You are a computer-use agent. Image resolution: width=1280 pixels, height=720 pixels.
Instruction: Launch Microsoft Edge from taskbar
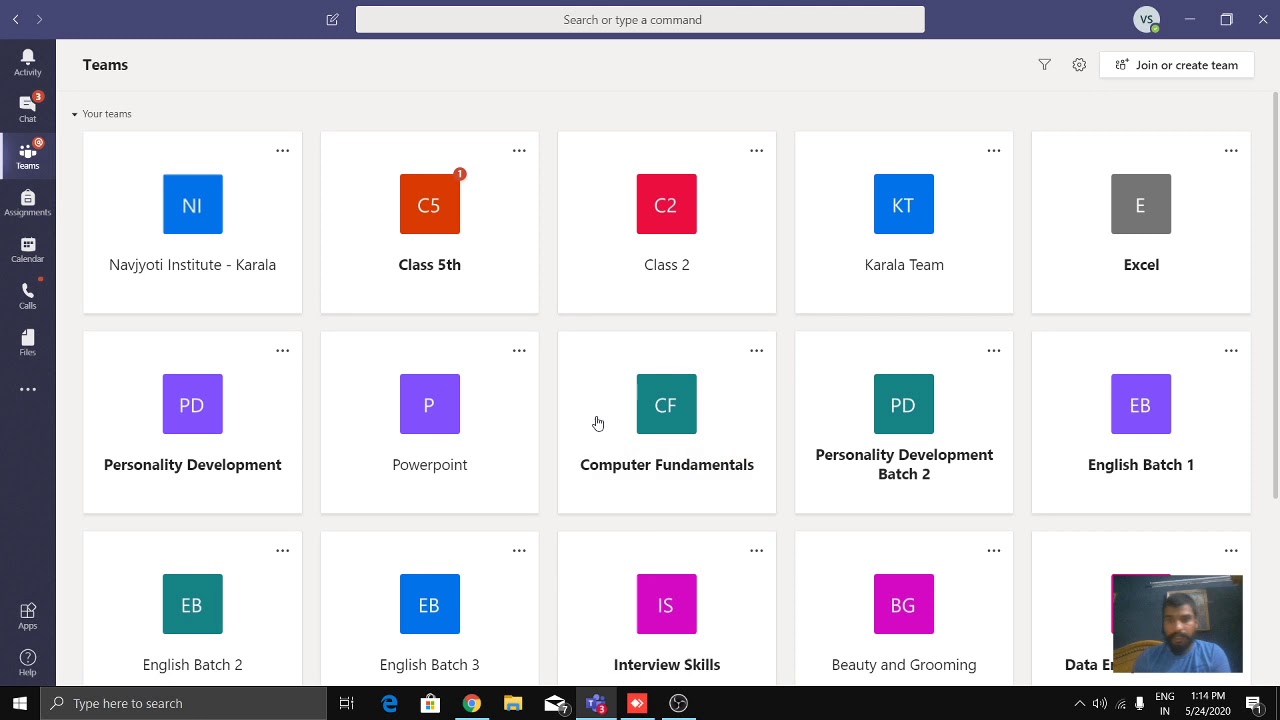coord(389,703)
